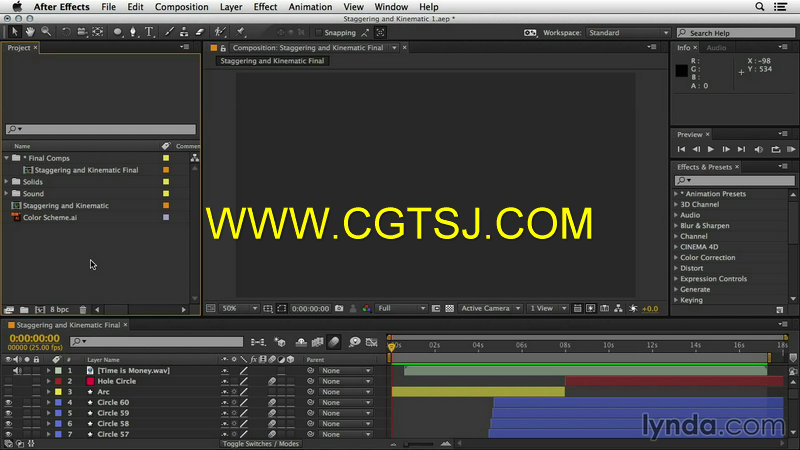Click the timeline current time 0:00:00:00
The height and width of the screenshot is (450, 800).
[x=34, y=338]
